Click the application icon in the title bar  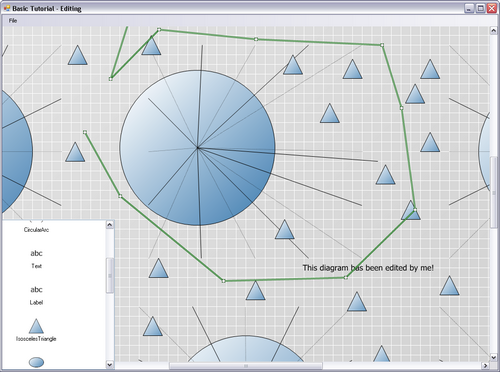[7, 8]
